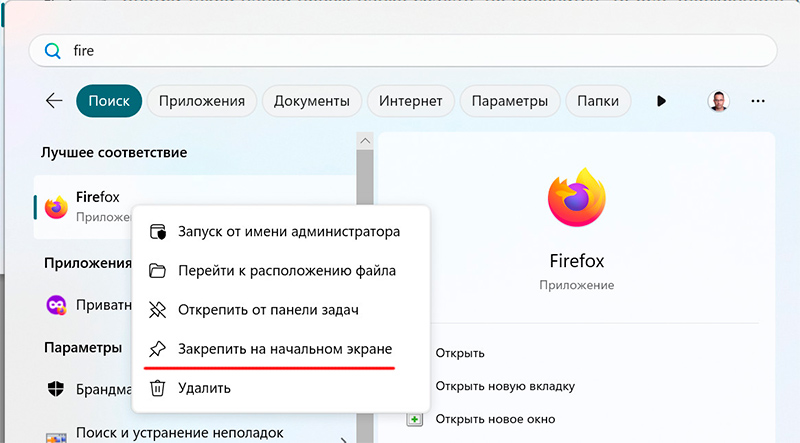Click the firewall shield icon under Параметры
800x443 pixels.
tap(56, 388)
